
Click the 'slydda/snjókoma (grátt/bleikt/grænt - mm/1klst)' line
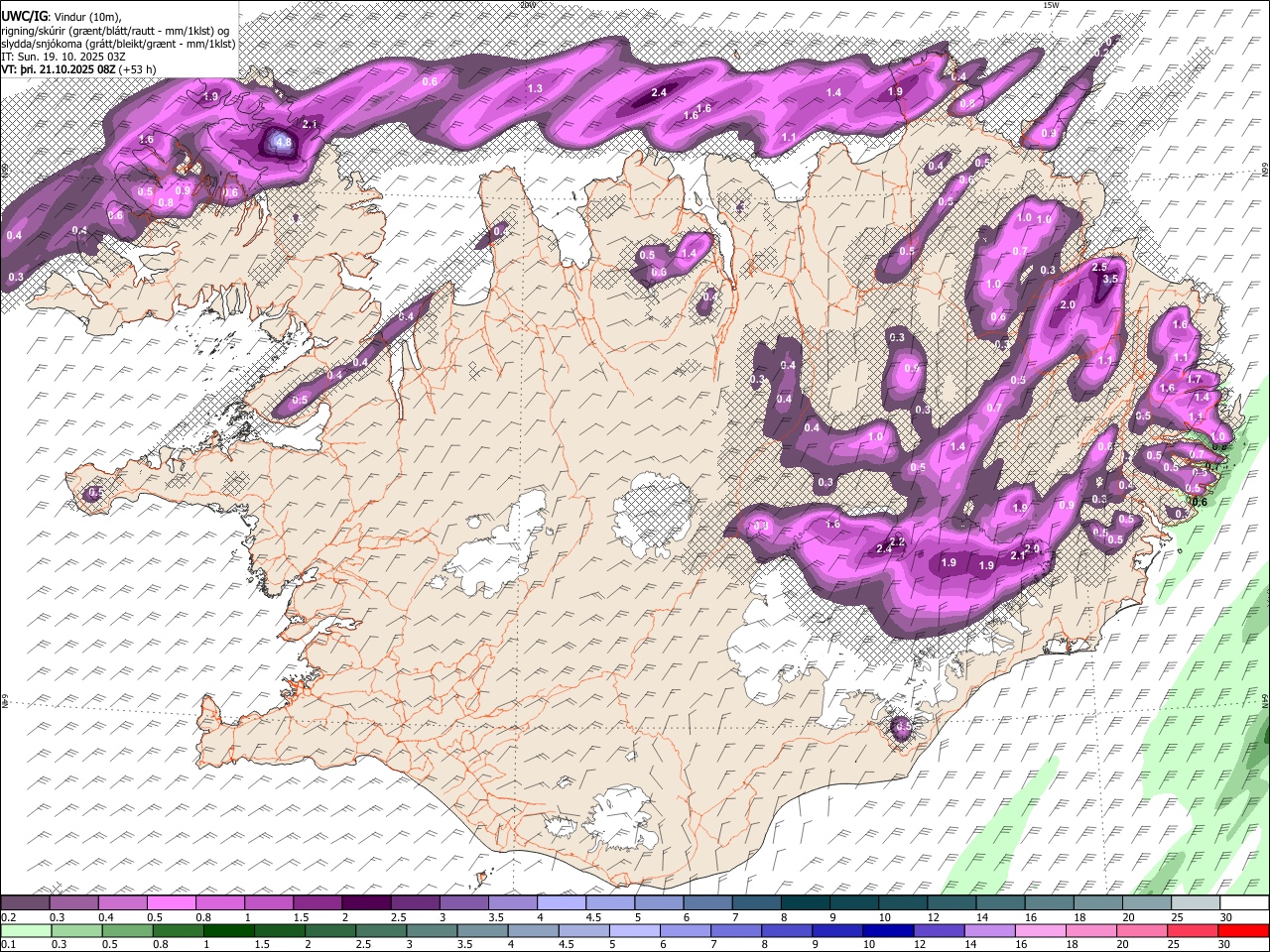pos(118,44)
